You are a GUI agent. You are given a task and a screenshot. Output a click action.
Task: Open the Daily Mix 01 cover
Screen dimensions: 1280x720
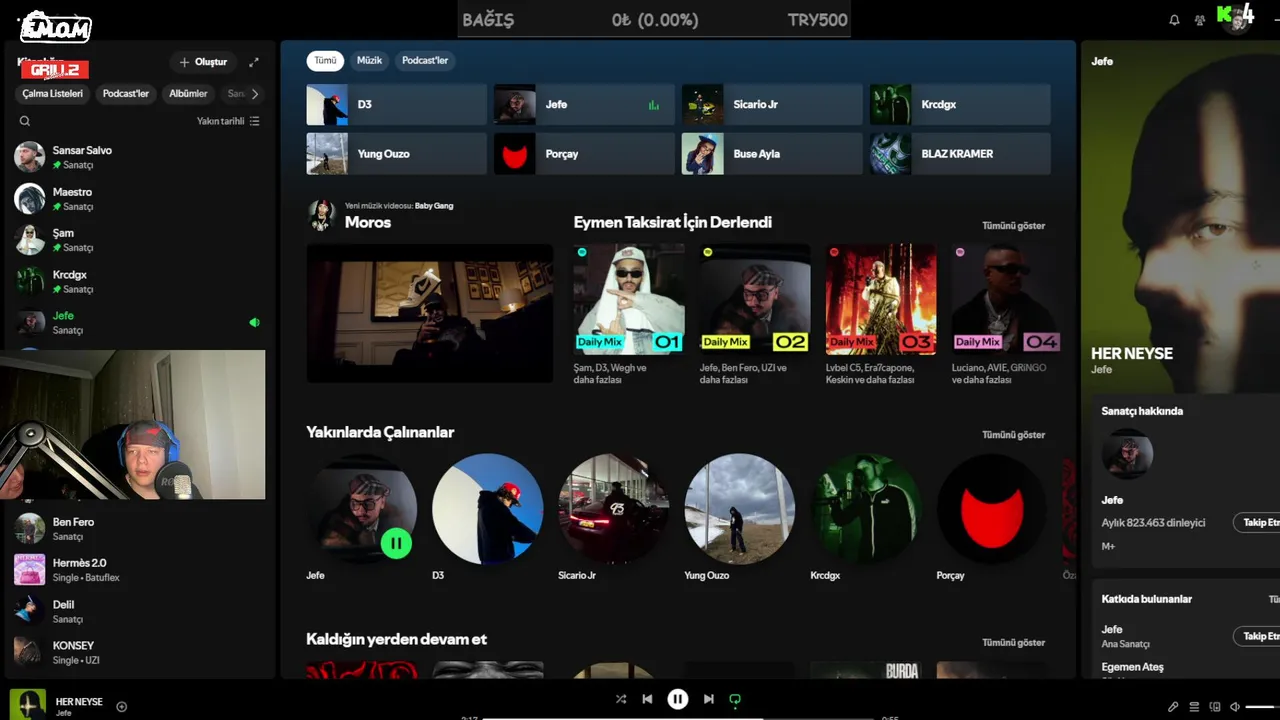tap(629, 299)
